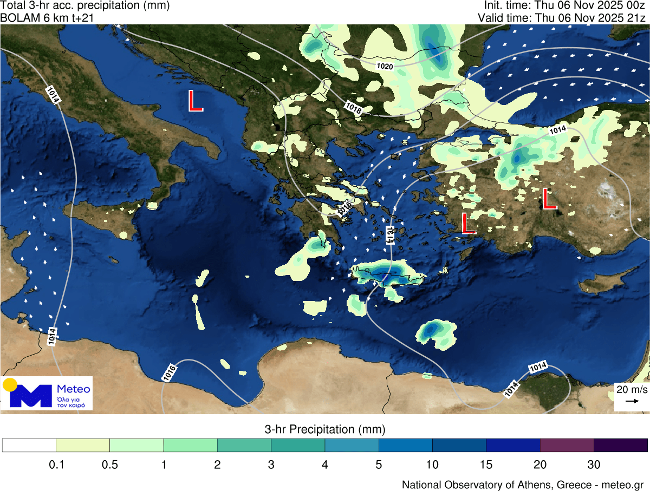Click the 20 m/s wind scale arrow
The image size is (650, 491).
pos(630,400)
